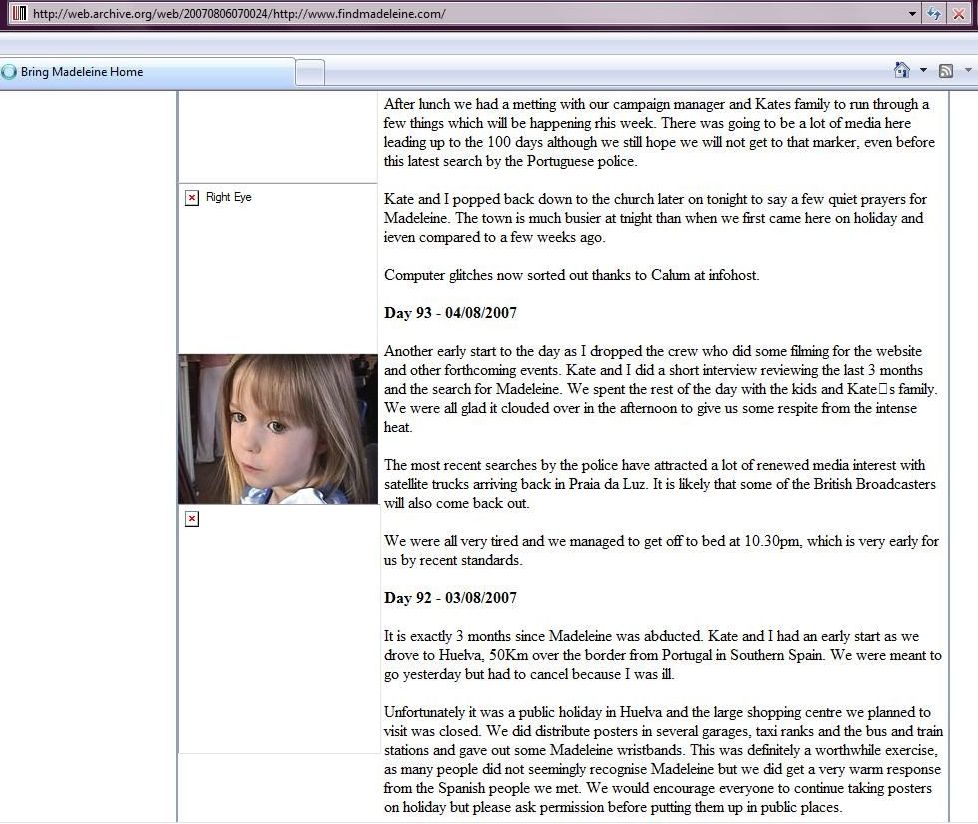Click the web.archive.org URL field
Viewport: 978px width, 824px height.
460,14
